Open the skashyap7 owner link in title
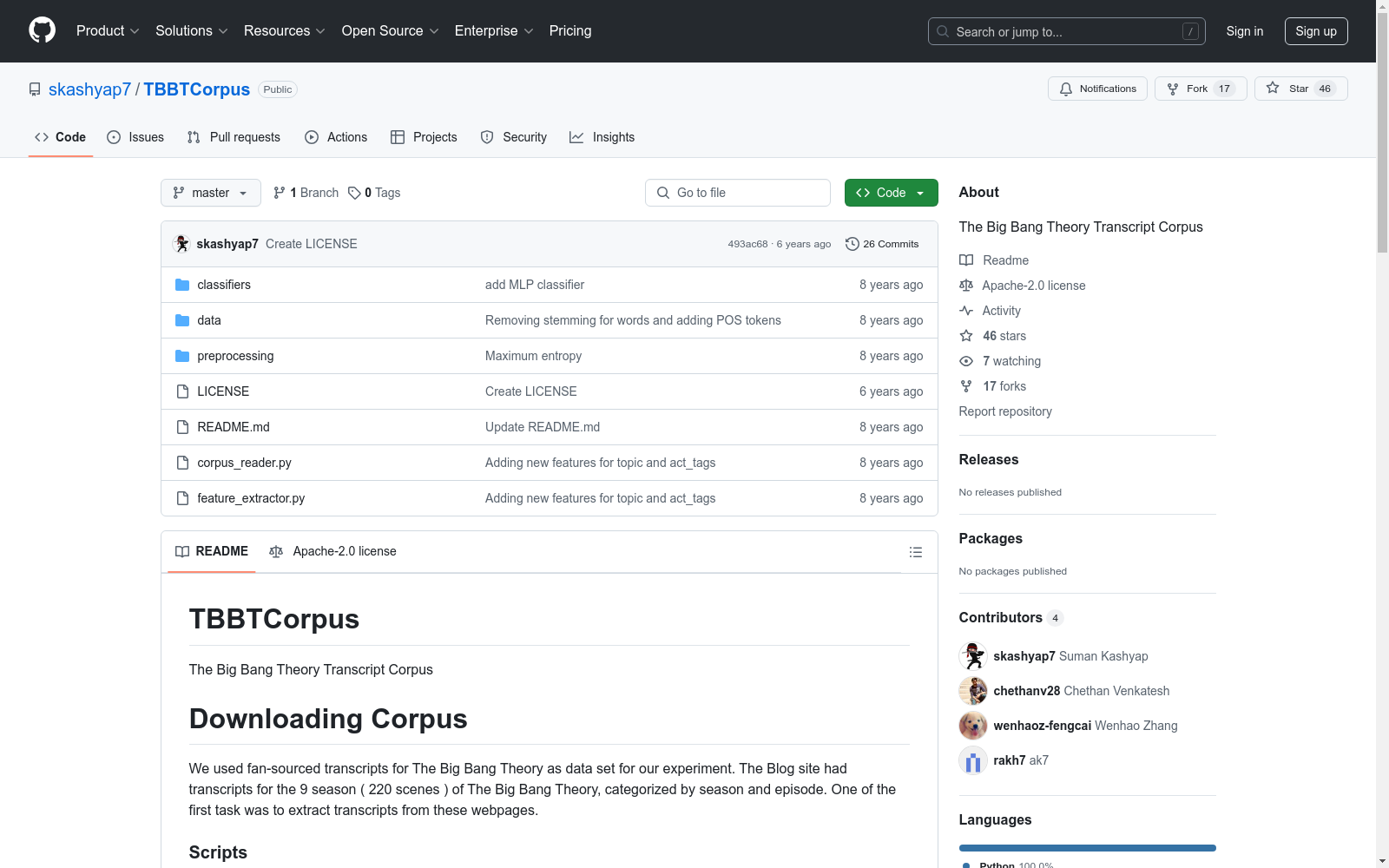 point(89,89)
